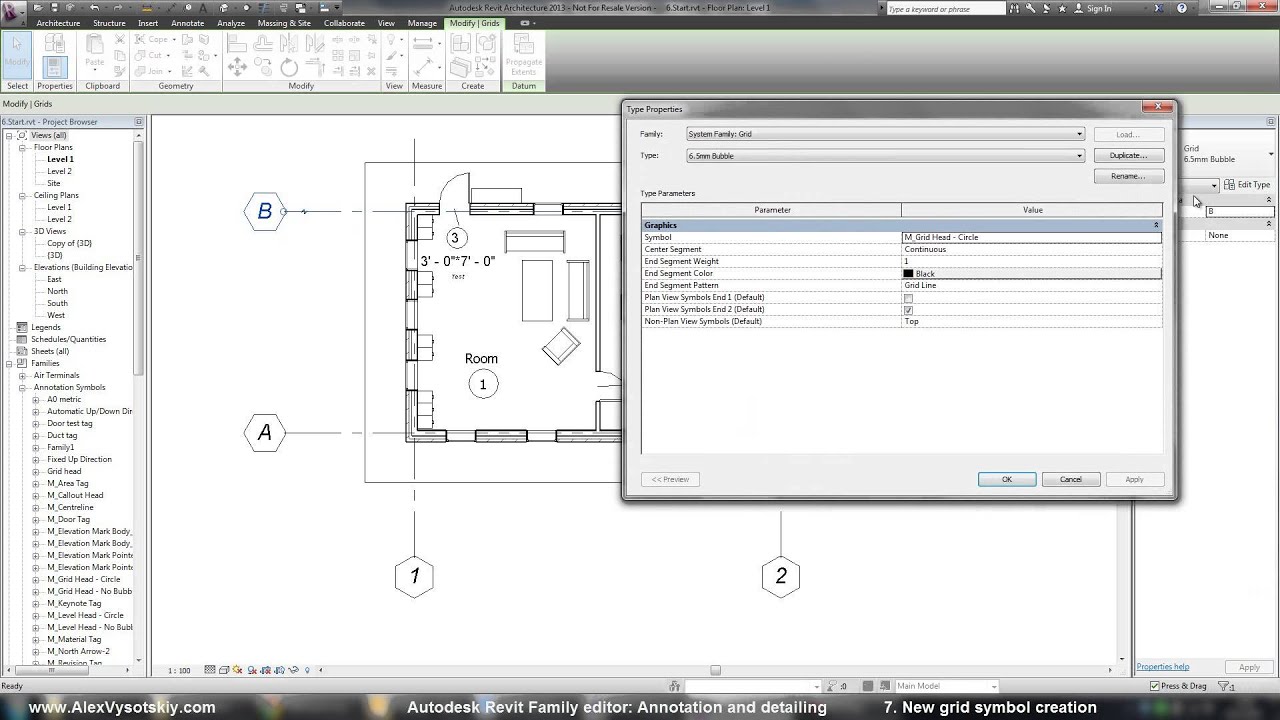Collapse the Elevations (Building Elevation) node
The height and width of the screenshot is (720, 1280).
tap(22, 267)
